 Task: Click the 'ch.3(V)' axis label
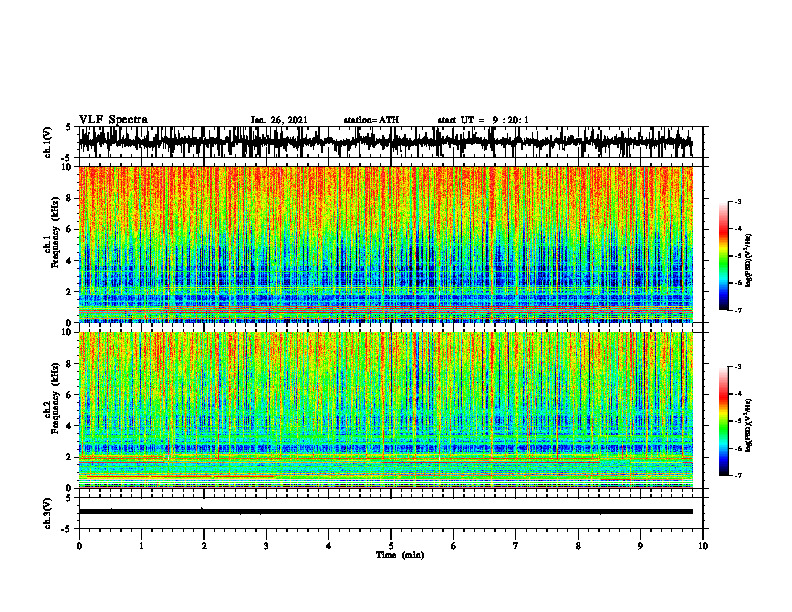tap(47, 514)
